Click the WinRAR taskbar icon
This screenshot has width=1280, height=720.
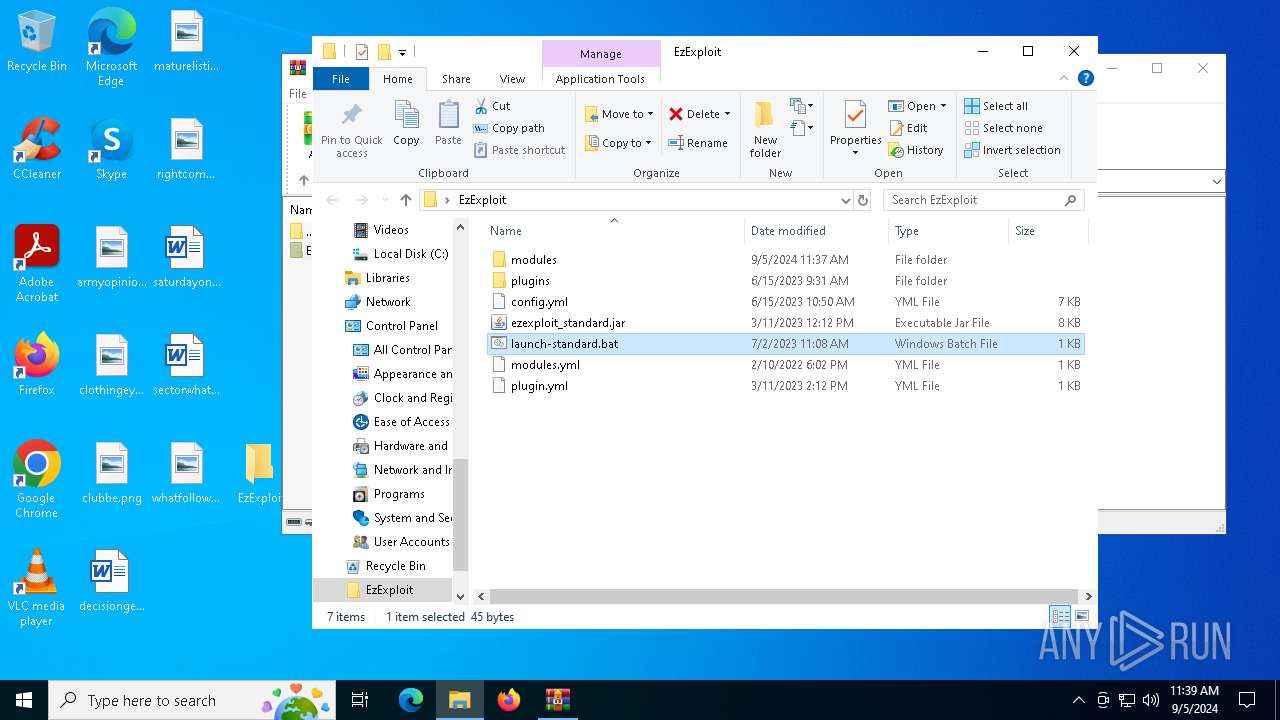pyautogui.click(x=558, y=700)
